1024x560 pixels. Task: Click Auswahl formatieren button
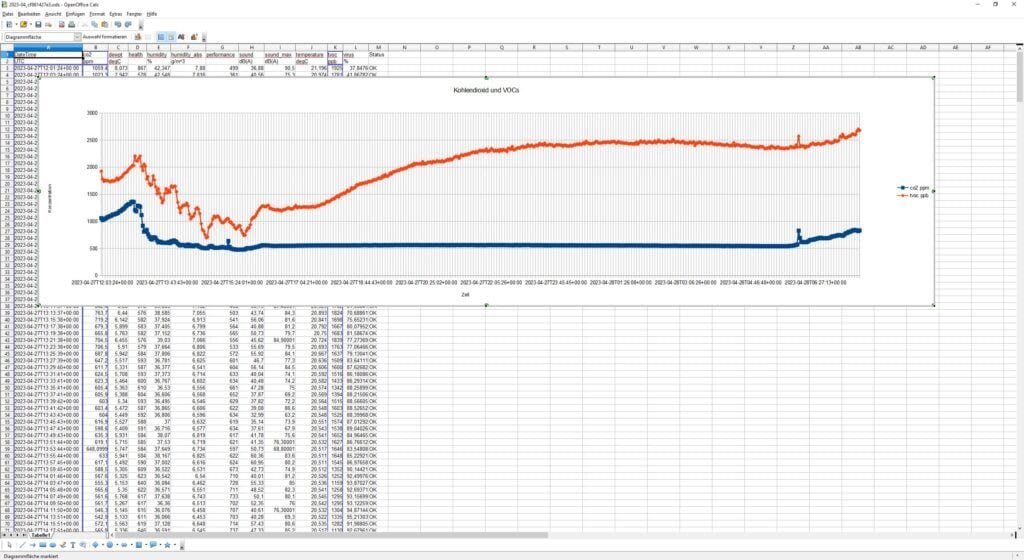coord(104,37)
